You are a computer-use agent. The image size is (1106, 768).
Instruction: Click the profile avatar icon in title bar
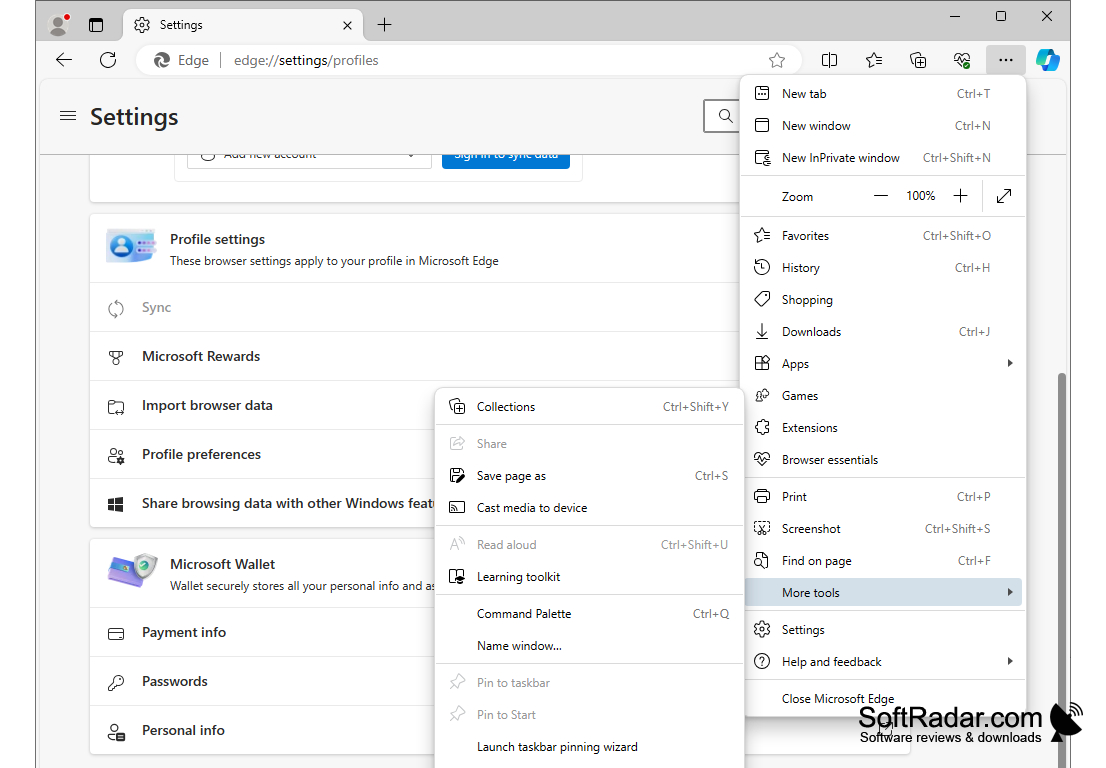(59, 25)
